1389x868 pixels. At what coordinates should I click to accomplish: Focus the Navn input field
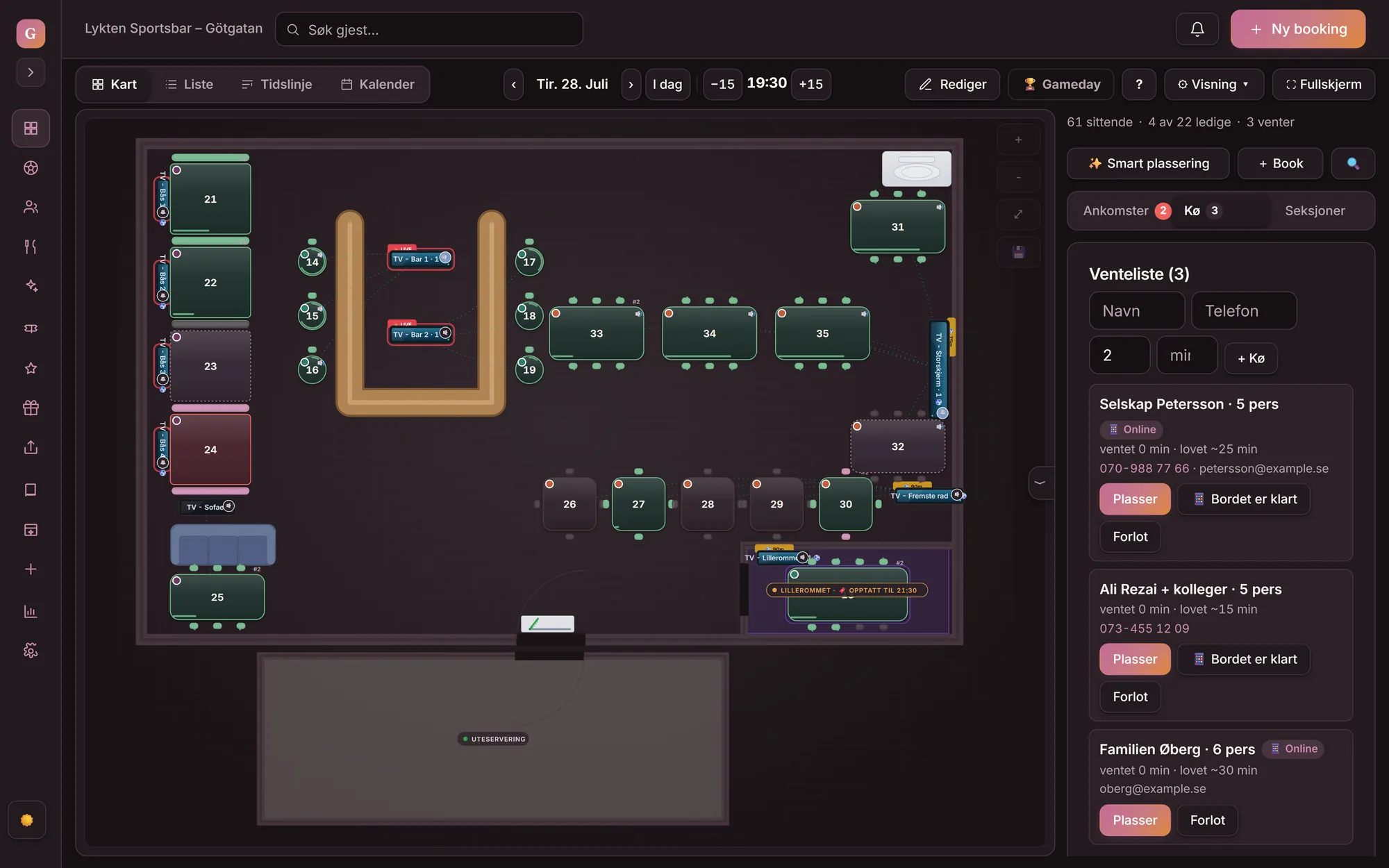pyautogui.click(x=1137, y=310)
